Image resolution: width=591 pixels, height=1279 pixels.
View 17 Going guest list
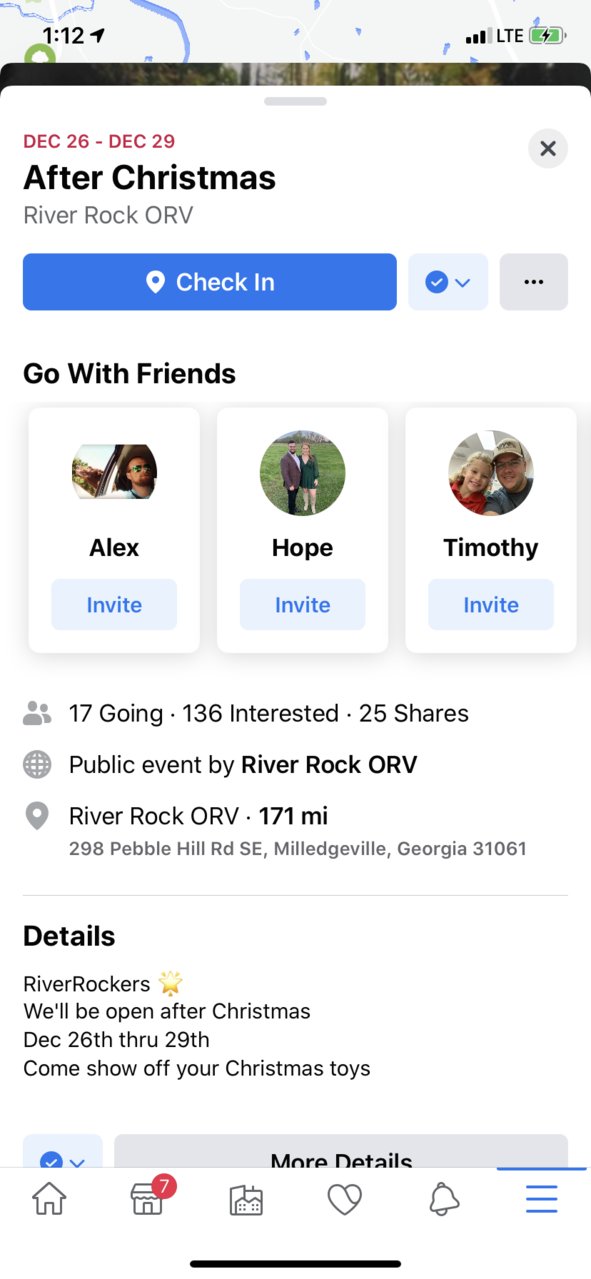[116, 714]
